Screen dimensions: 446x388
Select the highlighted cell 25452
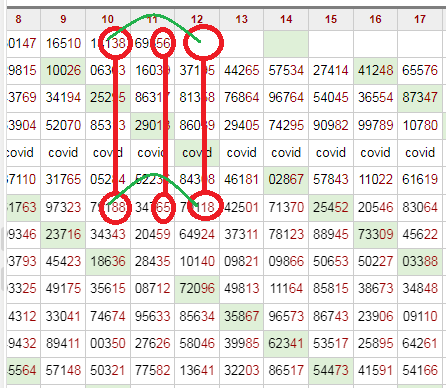[331, 208]
